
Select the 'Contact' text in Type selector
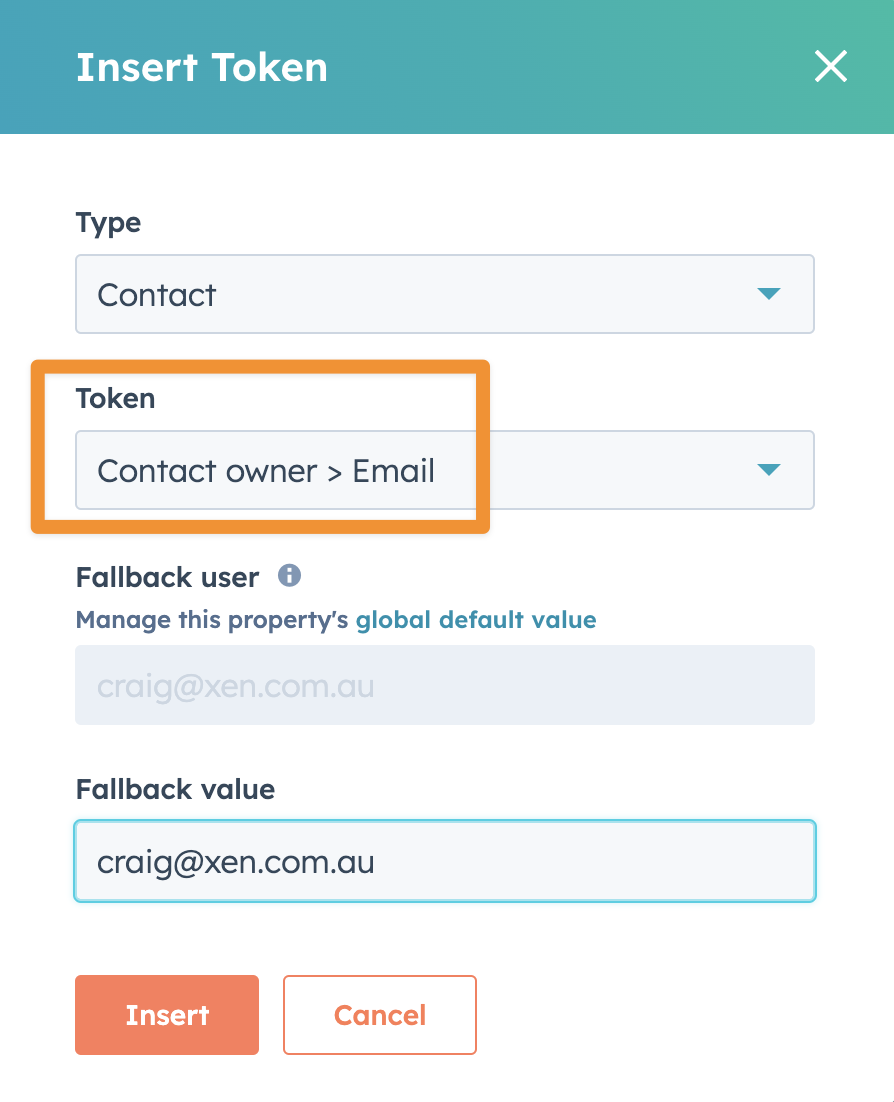[x=157, y=294]
